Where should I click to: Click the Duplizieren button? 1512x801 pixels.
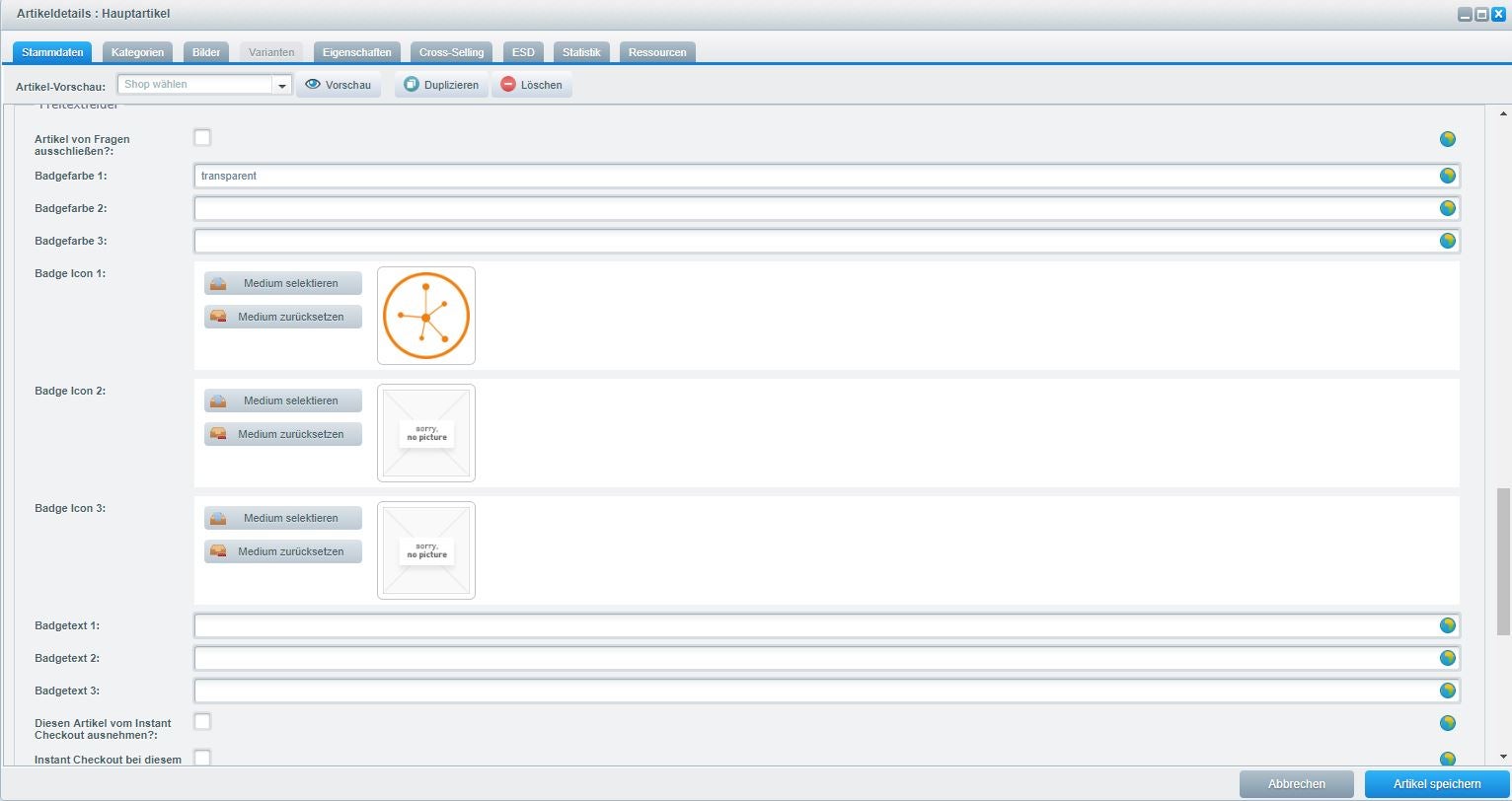click(x=441, y=85)
